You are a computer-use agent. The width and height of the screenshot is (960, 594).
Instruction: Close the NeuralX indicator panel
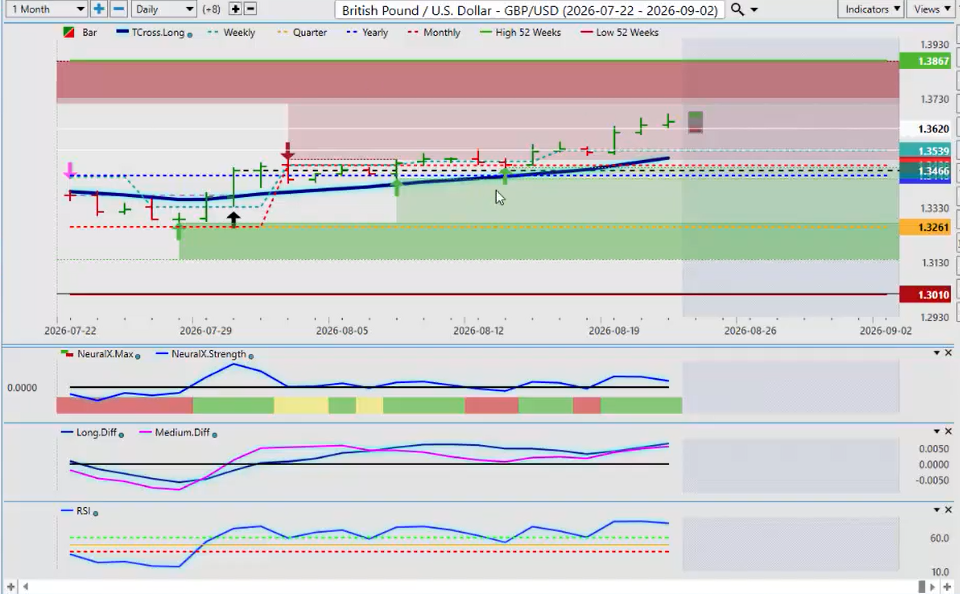(x=948, y=353)
